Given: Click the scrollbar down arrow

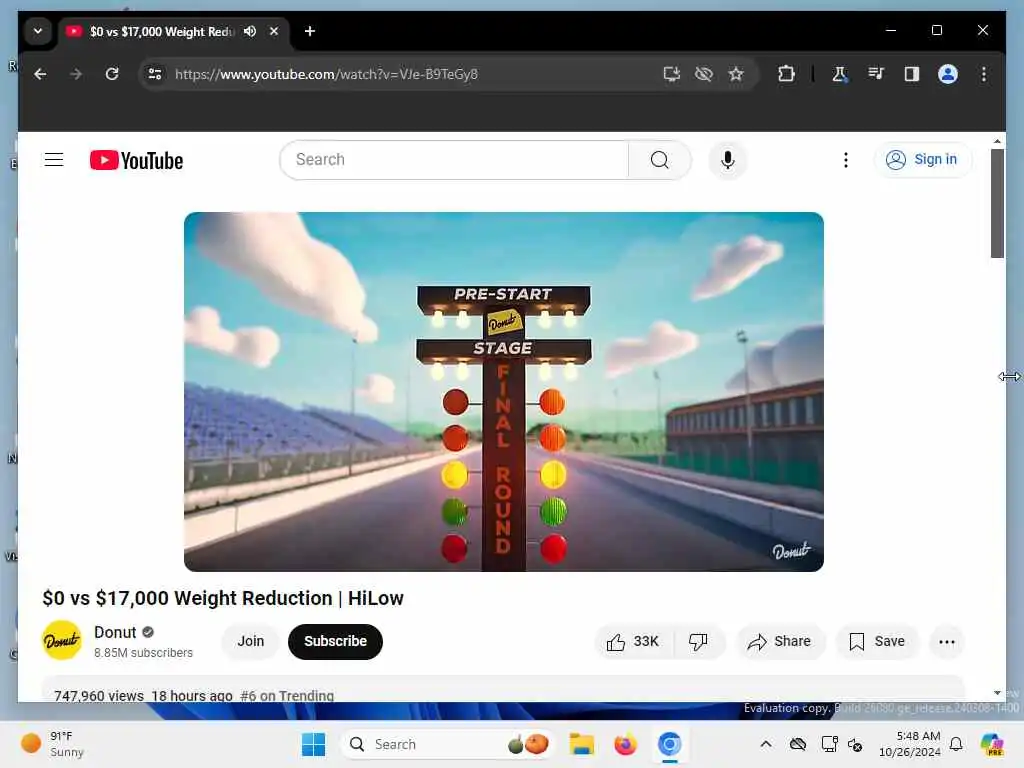Looking at the screenshot, I should pyautogui.click(x=997, y=693).
